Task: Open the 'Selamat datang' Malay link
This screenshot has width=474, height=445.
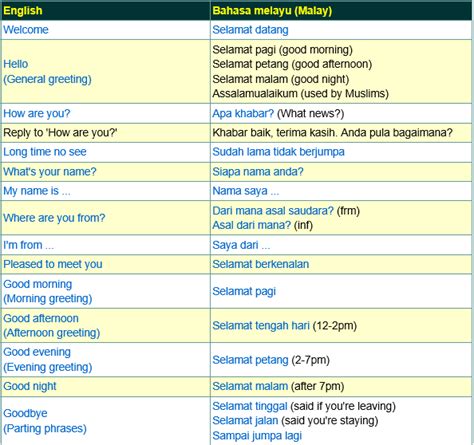Action: point(250,30)
